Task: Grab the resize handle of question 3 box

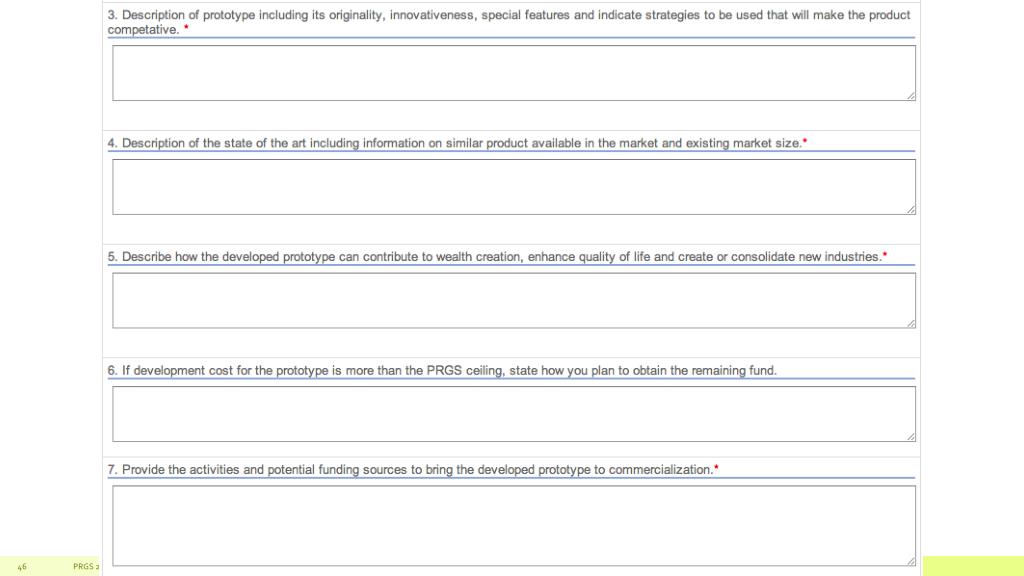Action: click(910, 96)
